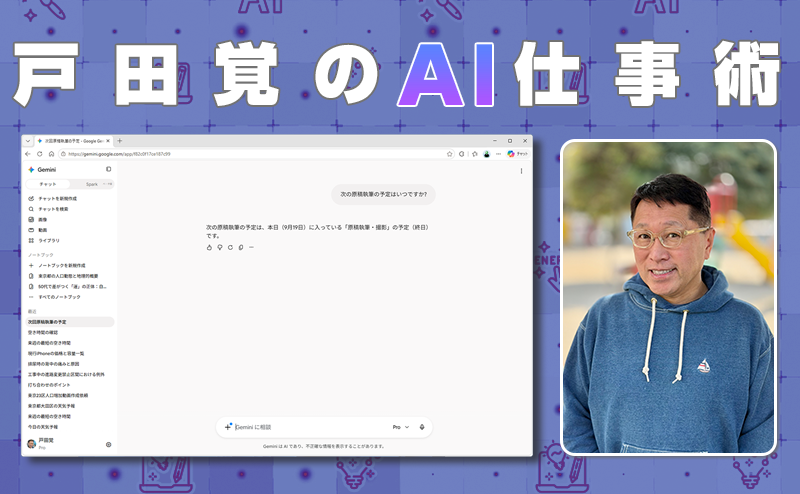
Task: Click the search chats magnifier icon
Action: 31,209
